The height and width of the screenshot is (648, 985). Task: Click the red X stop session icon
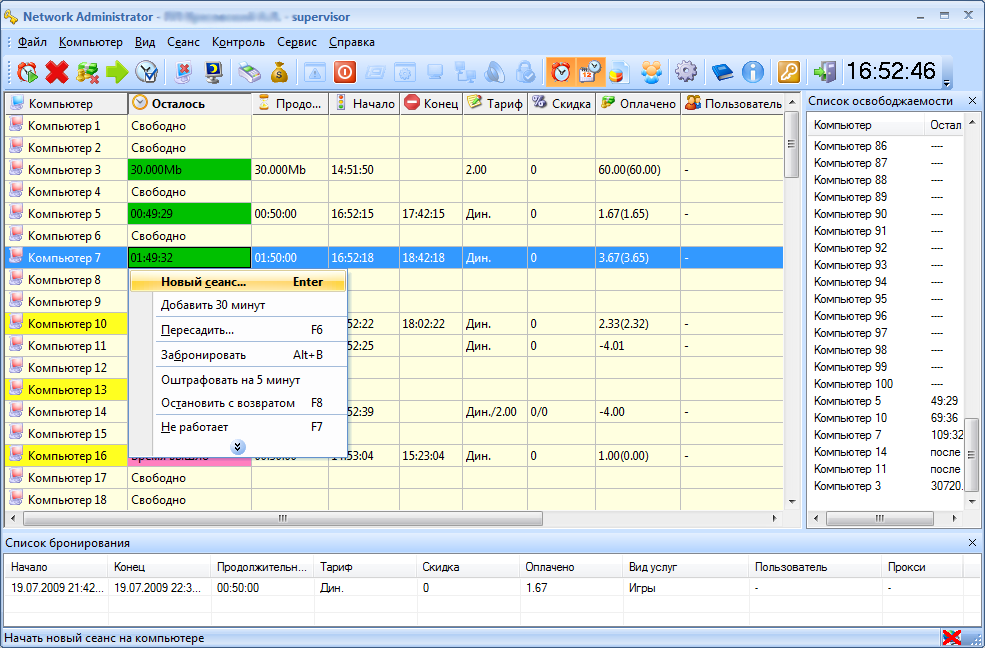(x=57, y=72)
